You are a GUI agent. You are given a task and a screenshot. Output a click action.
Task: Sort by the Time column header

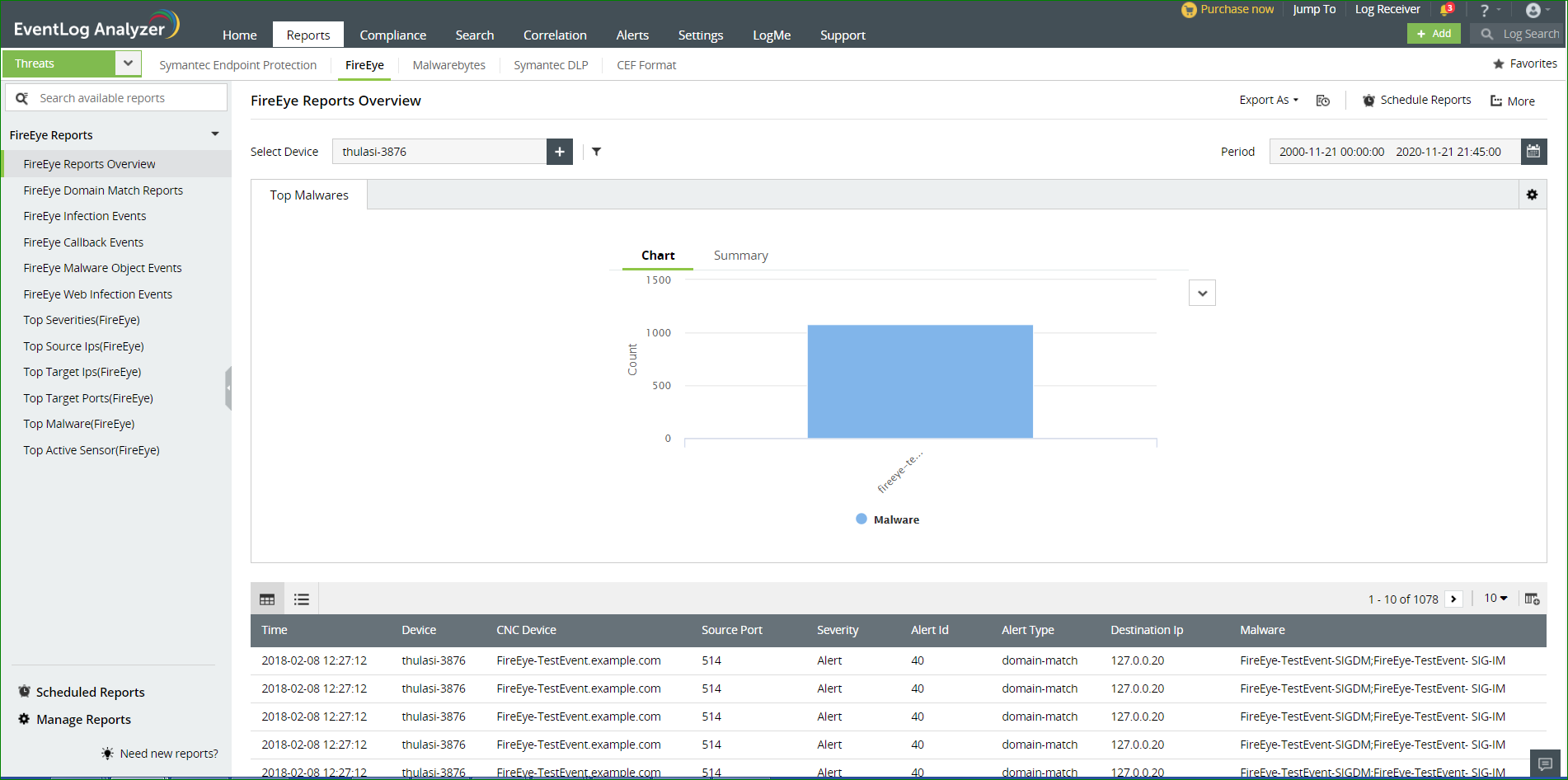tap(275, 630)
